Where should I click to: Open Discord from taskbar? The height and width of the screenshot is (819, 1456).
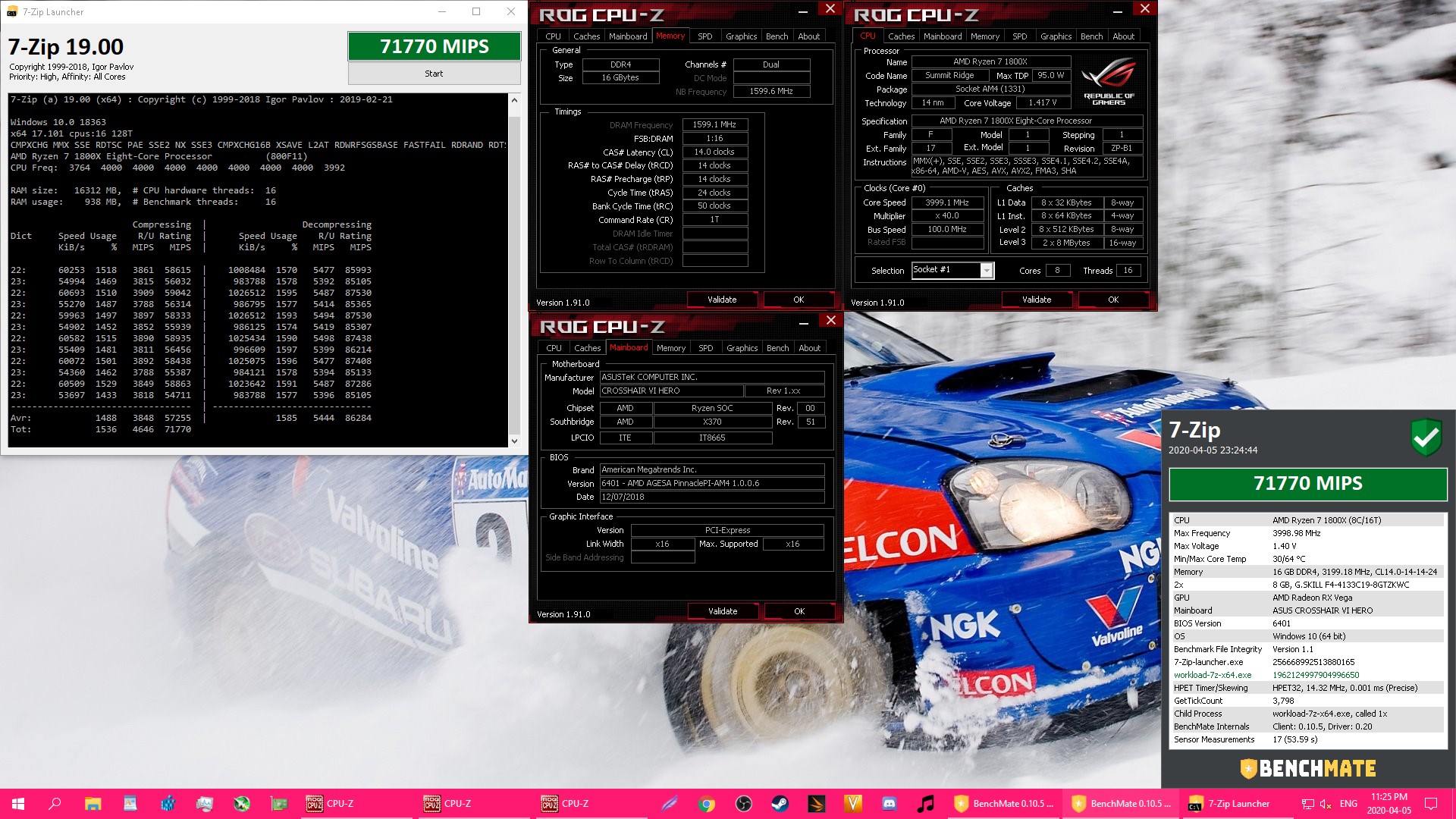point(890,804)
